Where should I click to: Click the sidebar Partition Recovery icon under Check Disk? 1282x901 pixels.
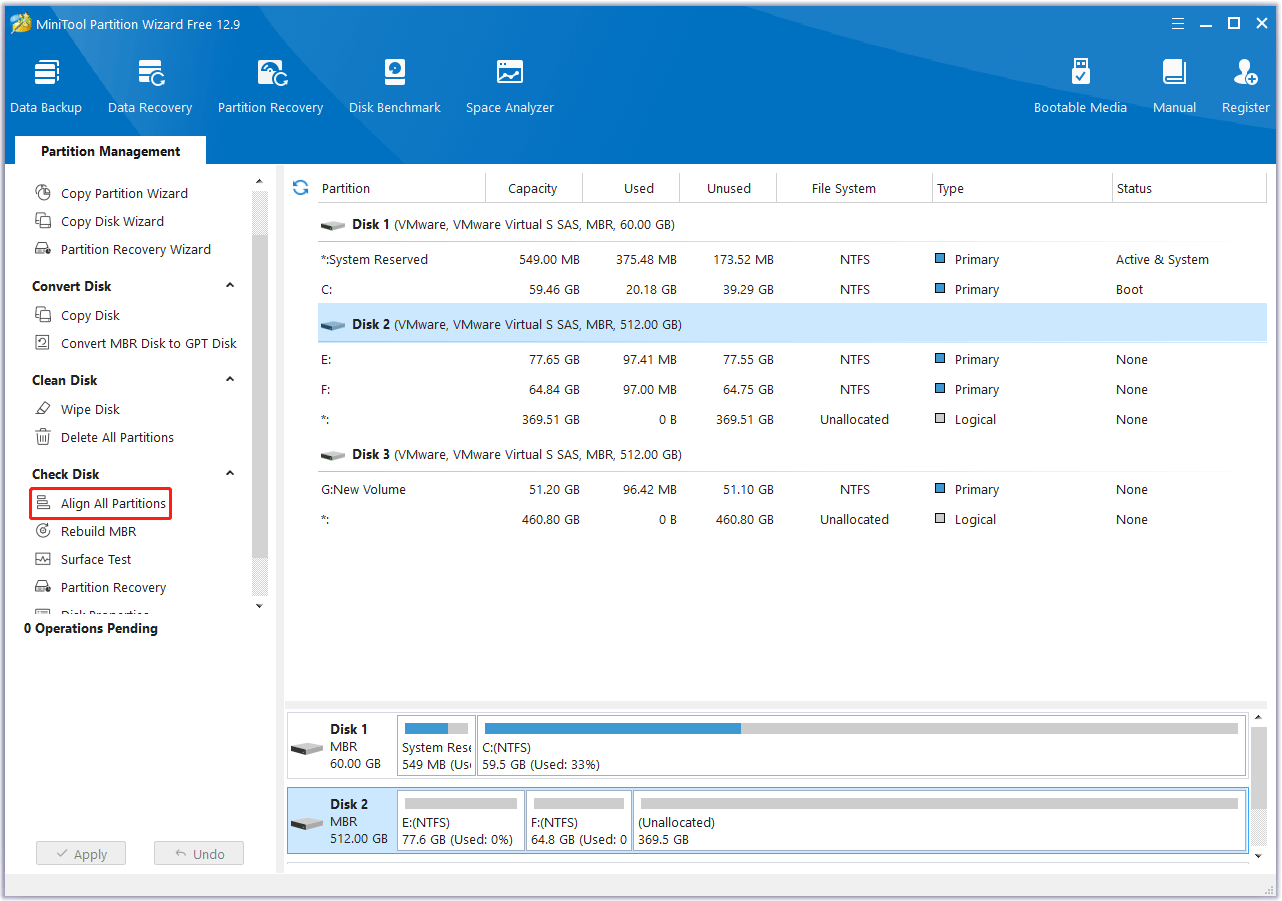(43, 587)
